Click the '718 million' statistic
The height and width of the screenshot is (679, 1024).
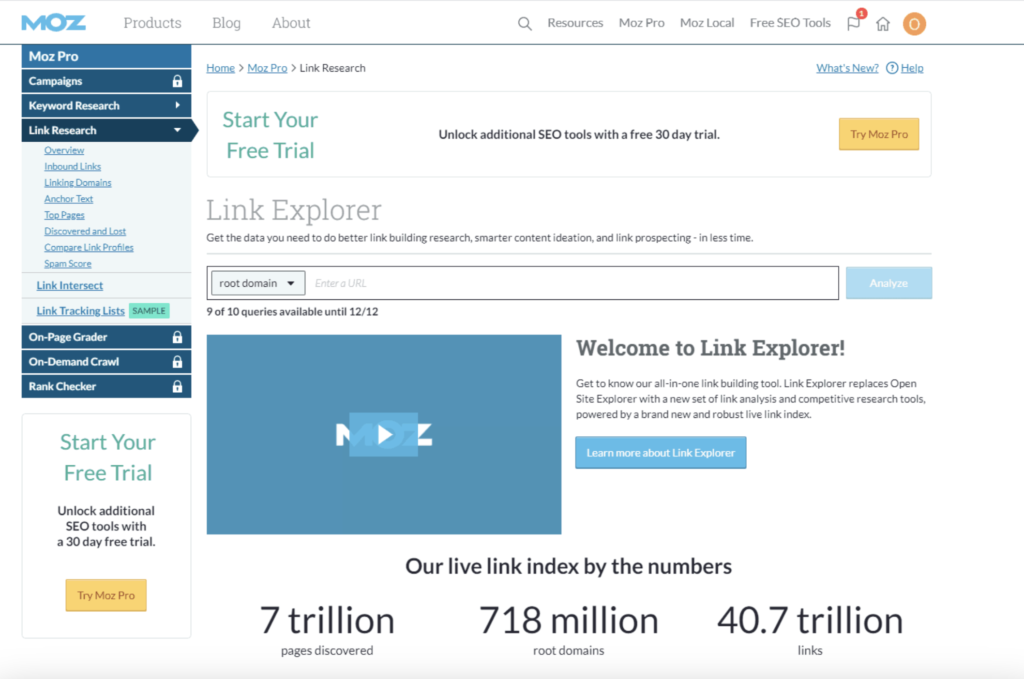point(569,620)
